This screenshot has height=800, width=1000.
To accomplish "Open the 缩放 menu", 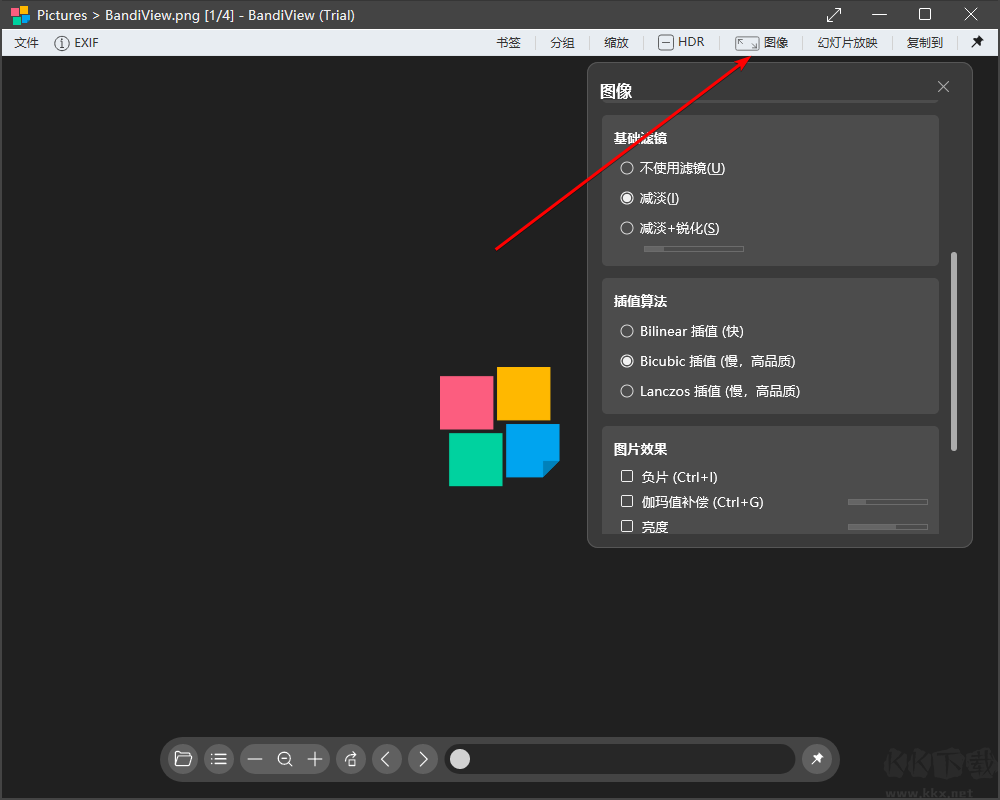I will pos(616,42).
